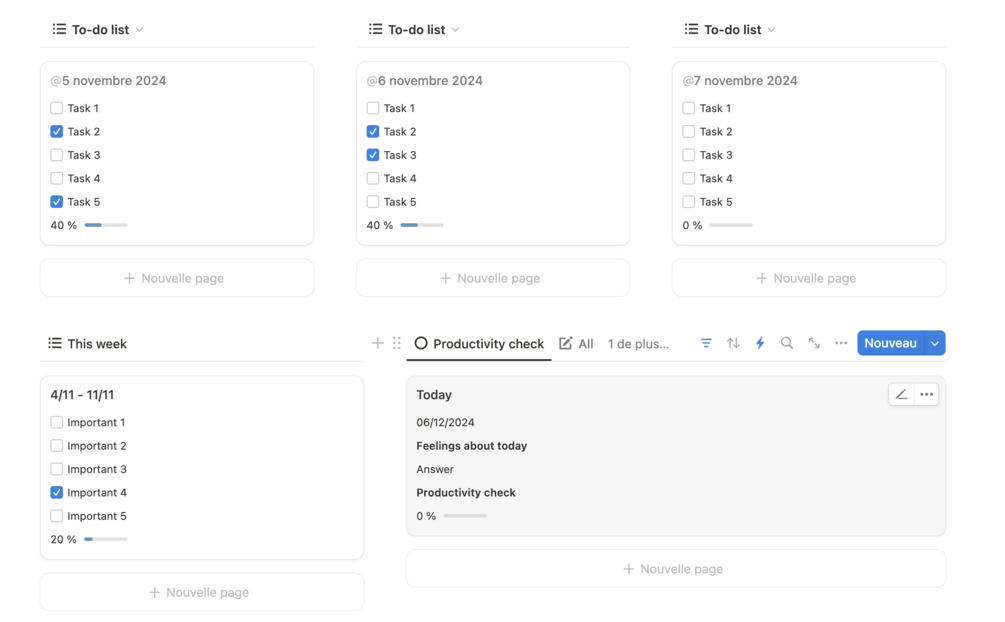This screenshot has height=622, width=1005.
Task: Click the search magnifier icon
Action: click(x=787, y=343)
